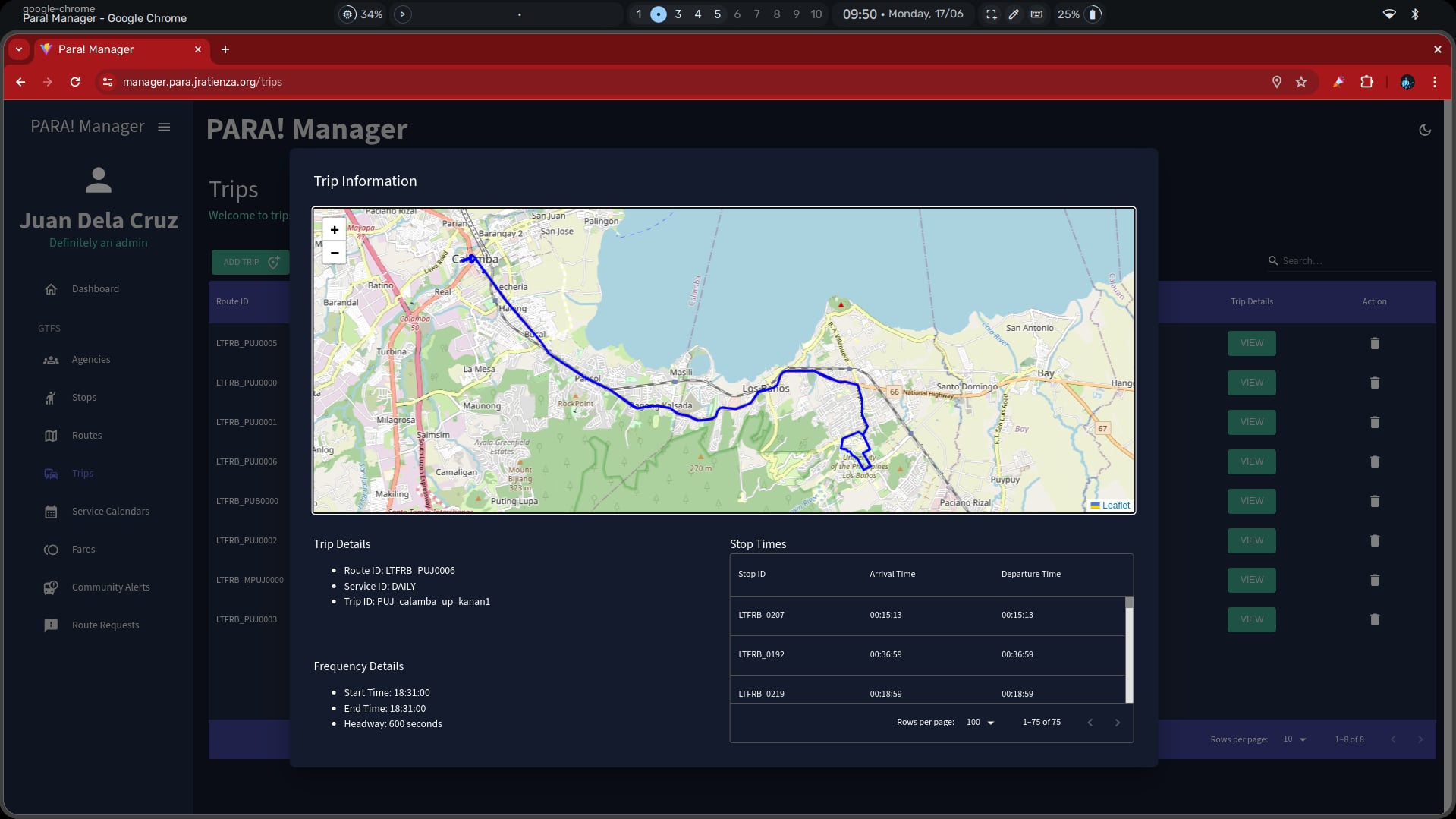This screenshot has width=1456, height=819.
Task: Delete the LTFRB_PUJ0005 trip
Action: (x=1374, y=343)
